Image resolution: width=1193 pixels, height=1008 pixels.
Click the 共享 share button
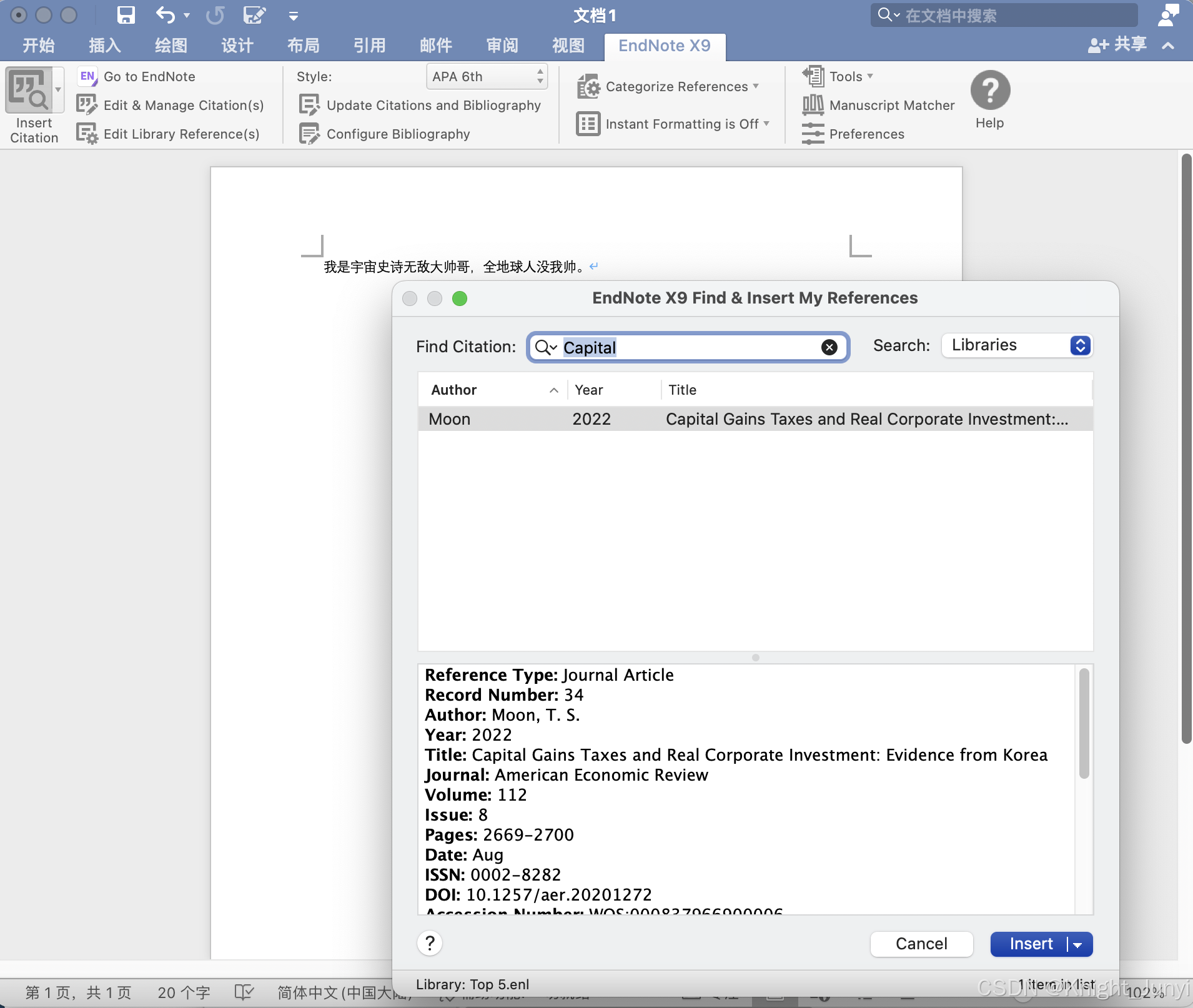1117,44
